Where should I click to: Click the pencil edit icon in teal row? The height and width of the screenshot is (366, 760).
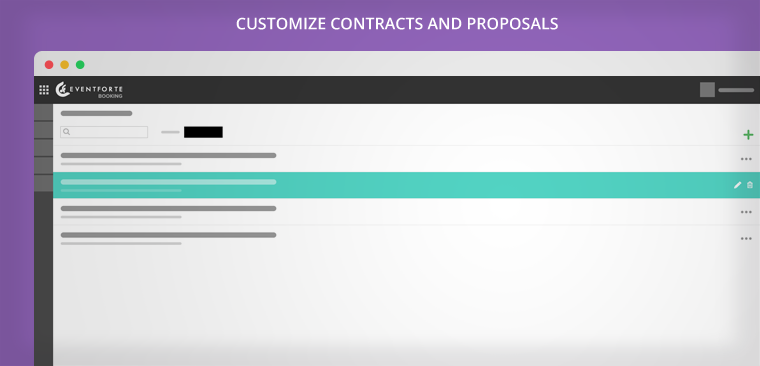pos(737,185)
